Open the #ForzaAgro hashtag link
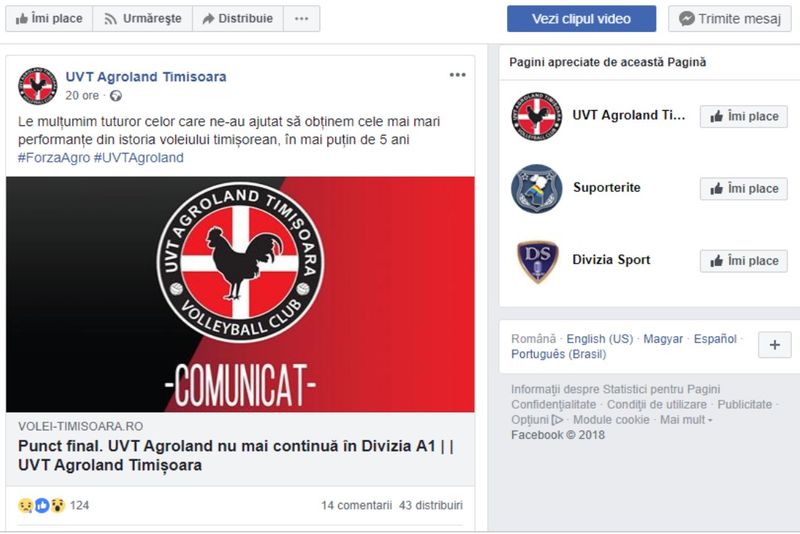The image size is (800, 534). [x=54, y=158]
